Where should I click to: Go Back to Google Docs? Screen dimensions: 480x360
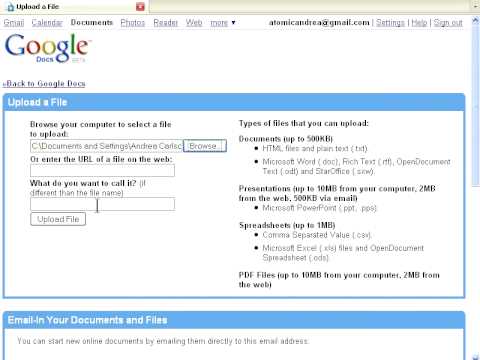pos(44,83)
